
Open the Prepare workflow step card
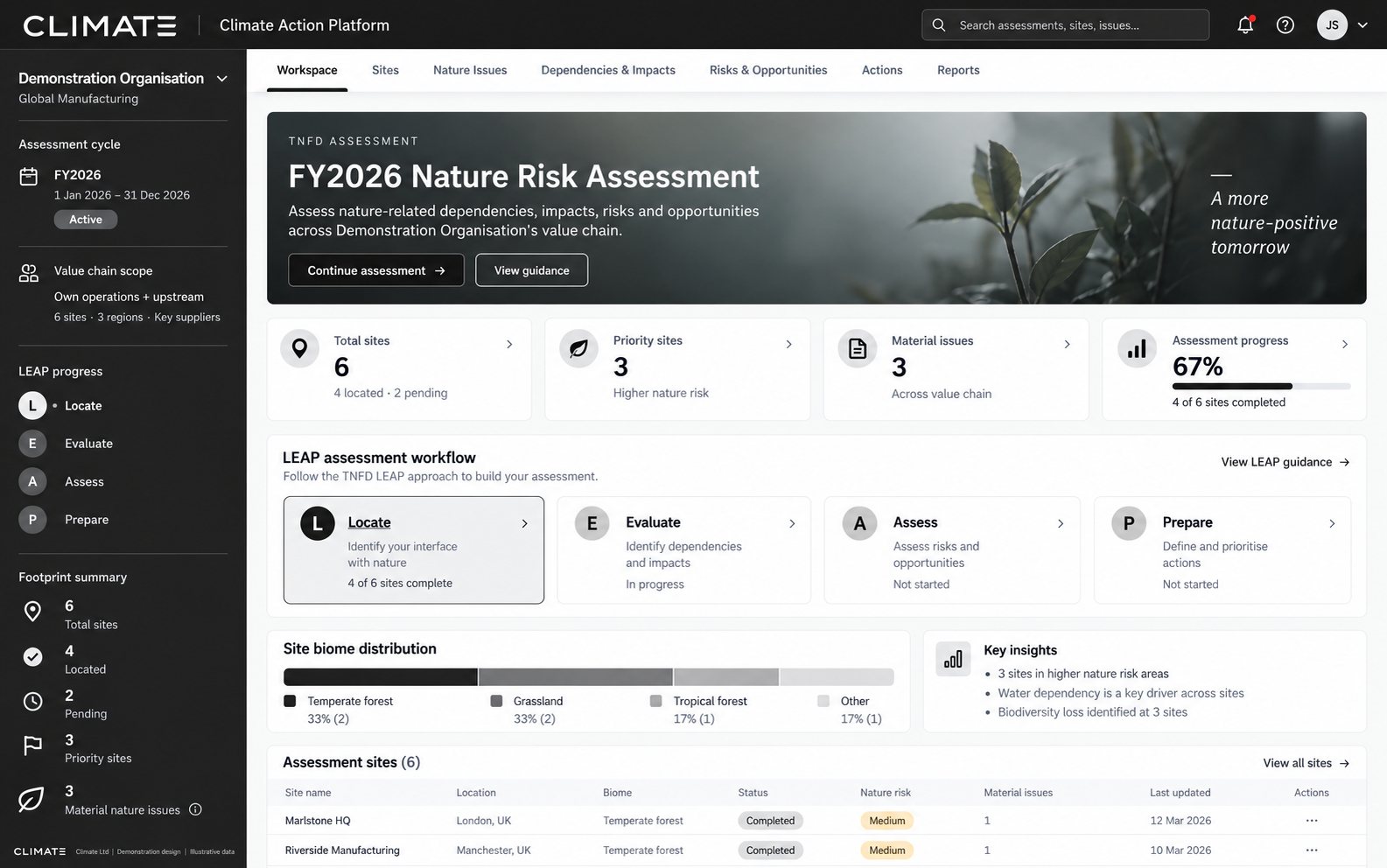[x=1222, y=550]
